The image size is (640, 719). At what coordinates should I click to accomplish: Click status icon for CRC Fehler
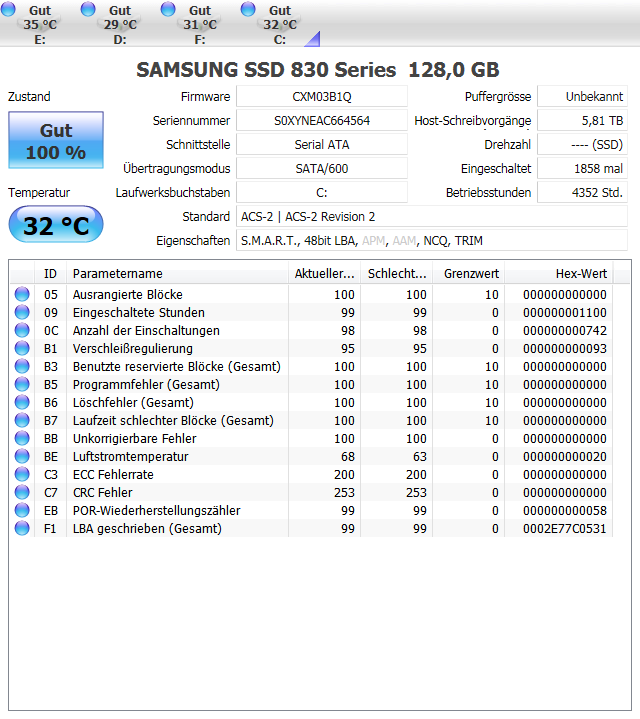[22, 492]
